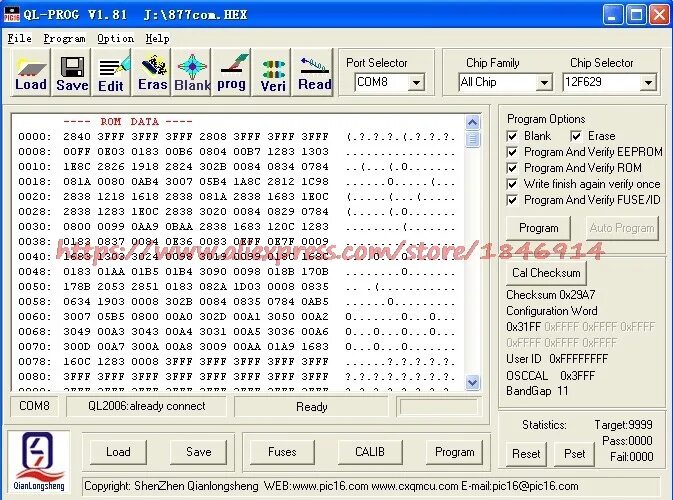Maximize the QL-PROG window
673x500 pixels.
[x=636, y=15]
